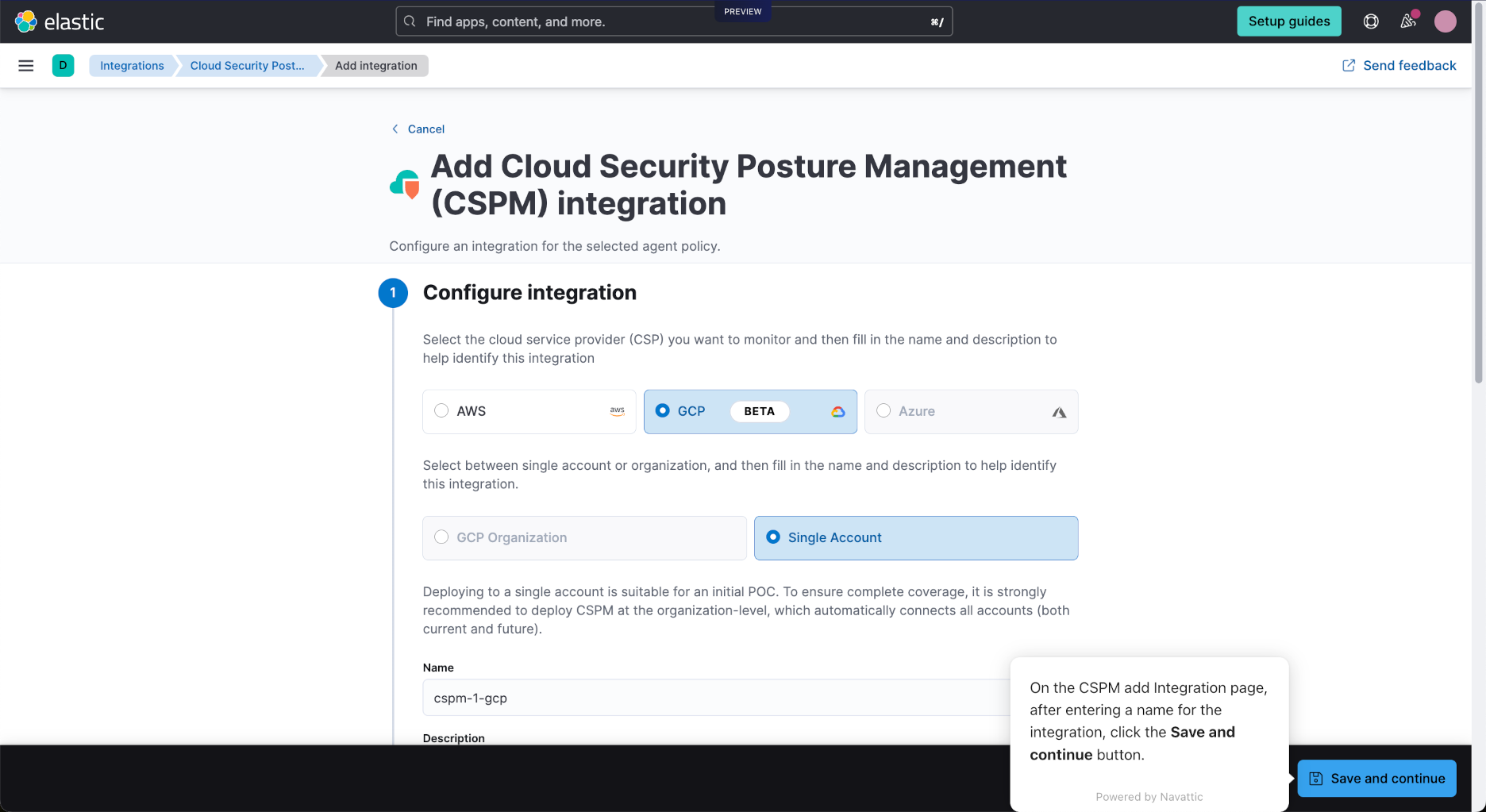Image resolution: width=1486 pixels, height=812 pixels.
Task: Click the "D" deployment space icon
Action: pos(64,65)
